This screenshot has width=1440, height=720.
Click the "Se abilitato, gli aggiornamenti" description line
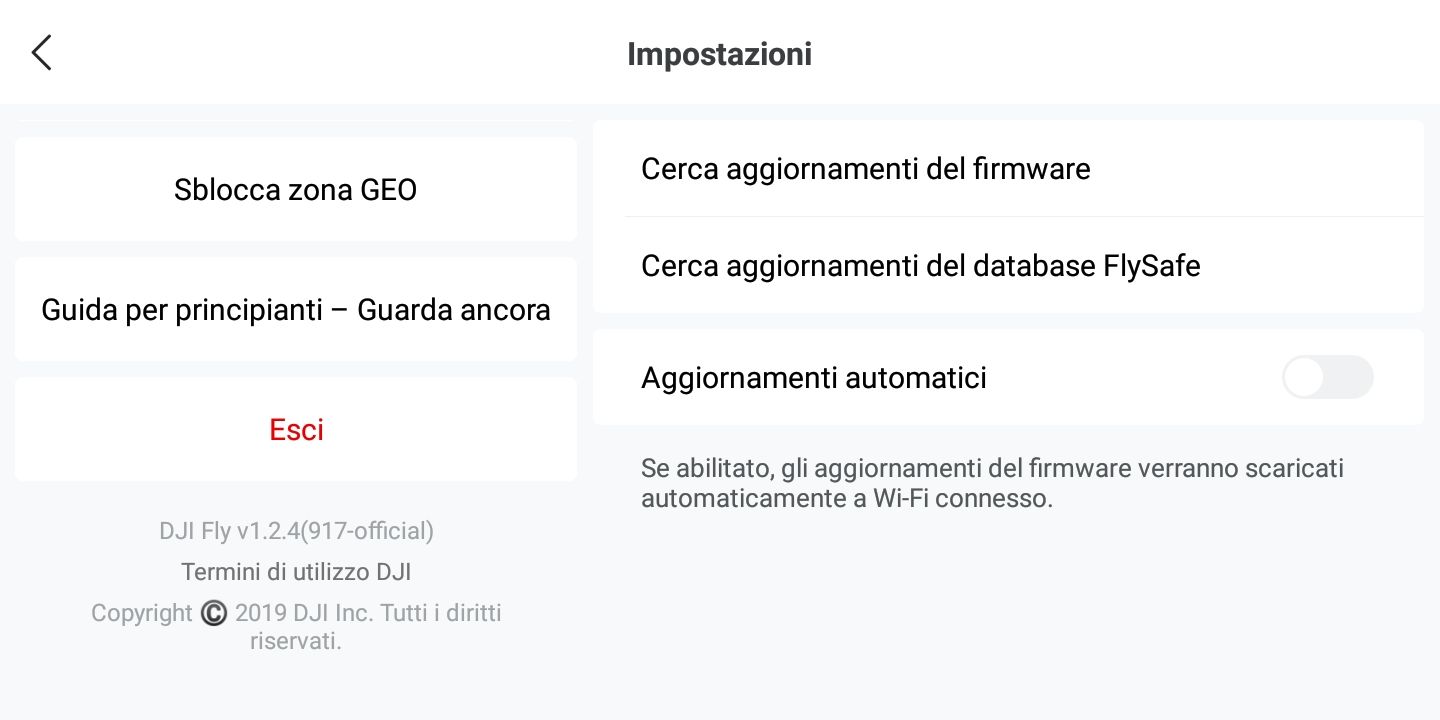(x=992, y=468)
